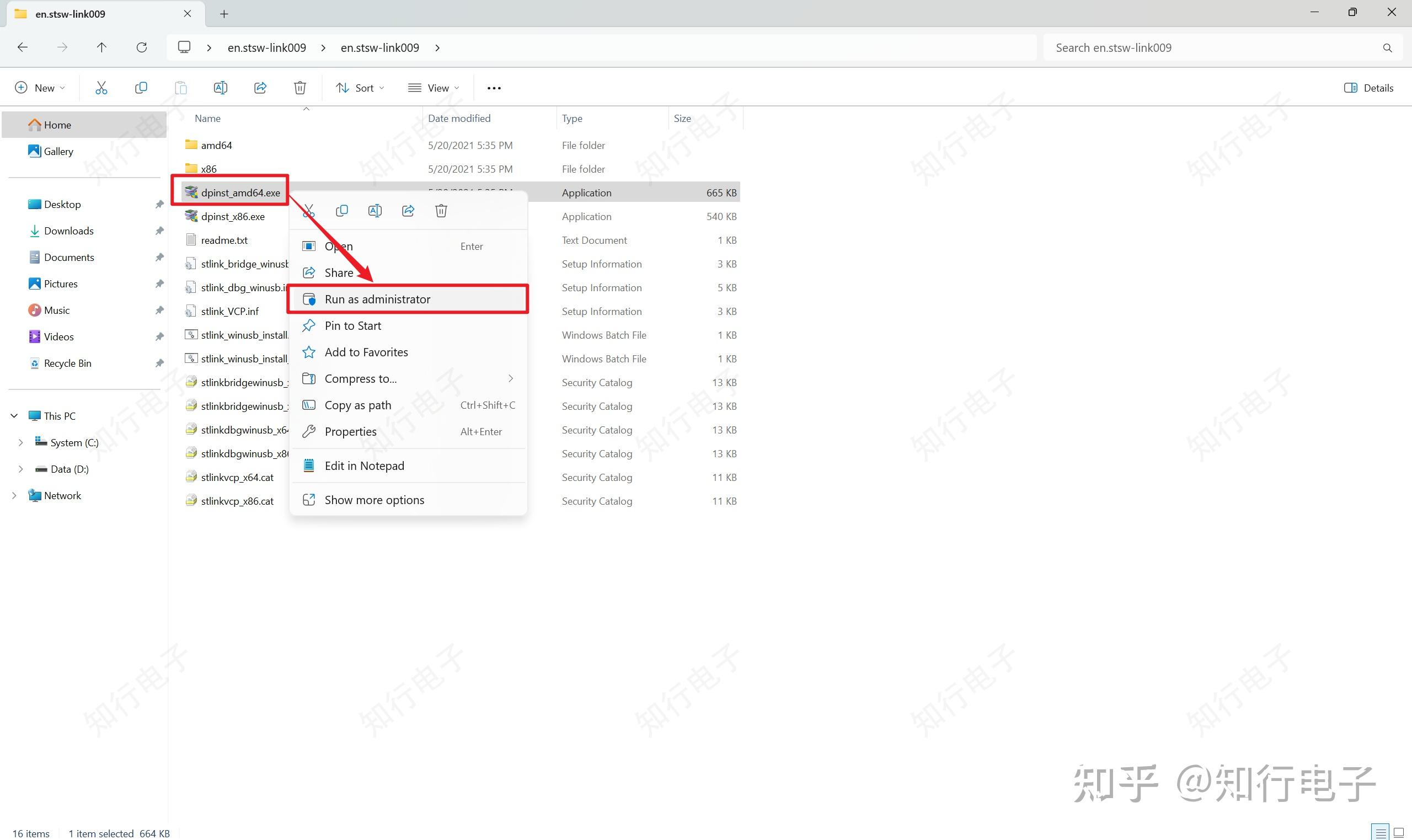The height and width of the screenshot is (840, 1412).
Task: Open the New item button
Action: point(40,88)
